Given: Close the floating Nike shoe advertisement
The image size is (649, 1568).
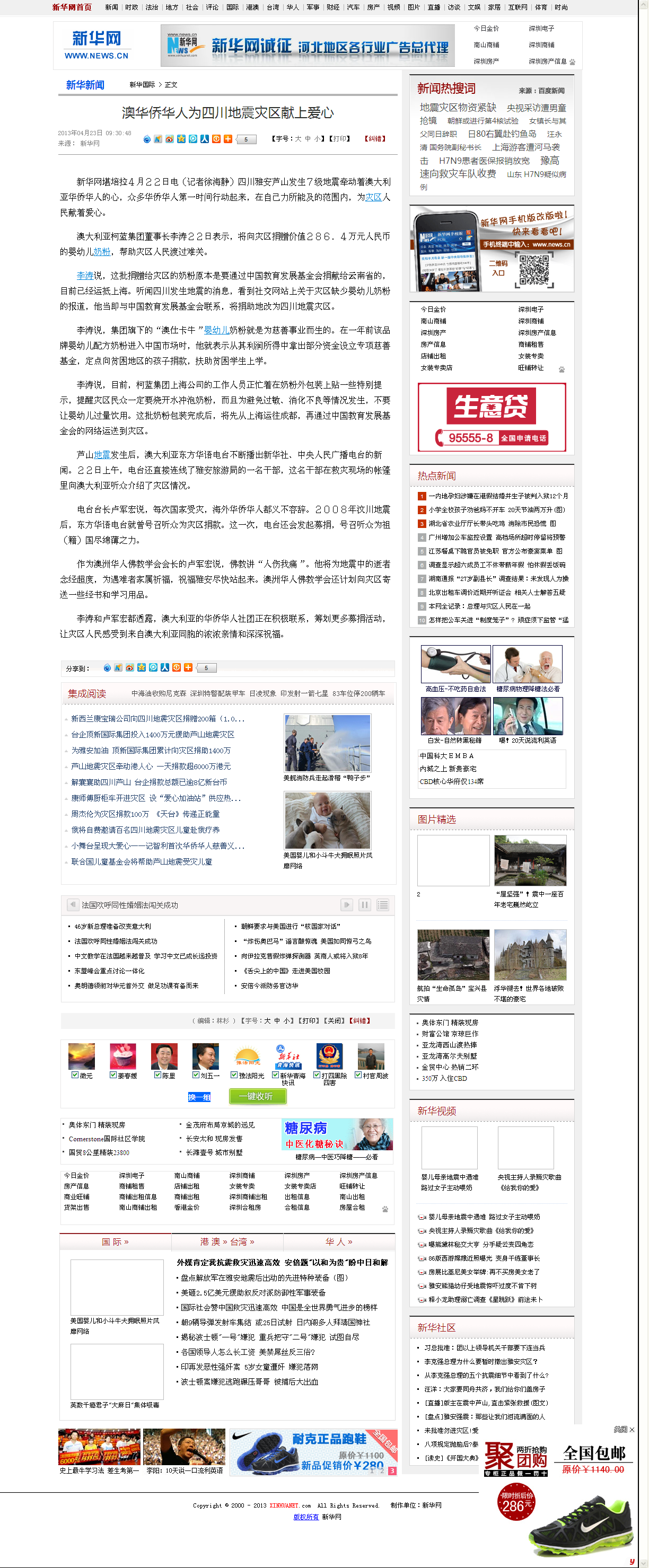Looking at the screenshot, I should (632, 1429).
